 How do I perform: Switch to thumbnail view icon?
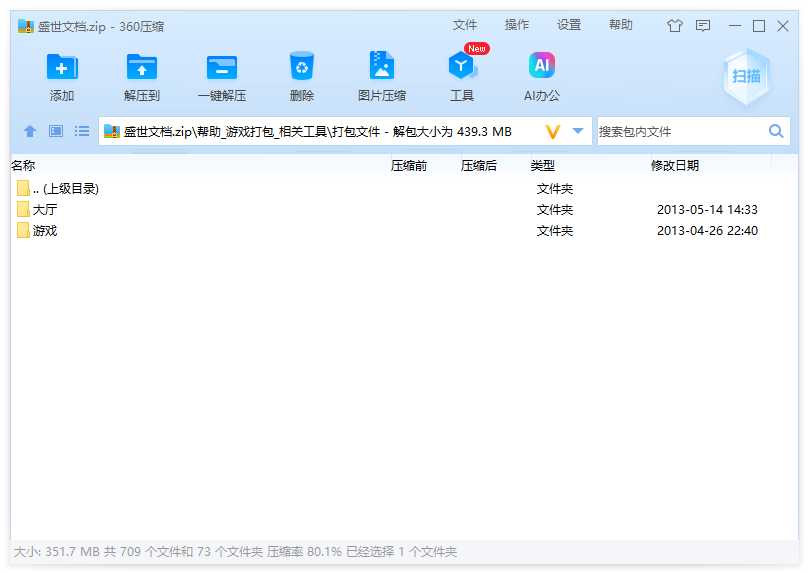click(x=56, y=131)
